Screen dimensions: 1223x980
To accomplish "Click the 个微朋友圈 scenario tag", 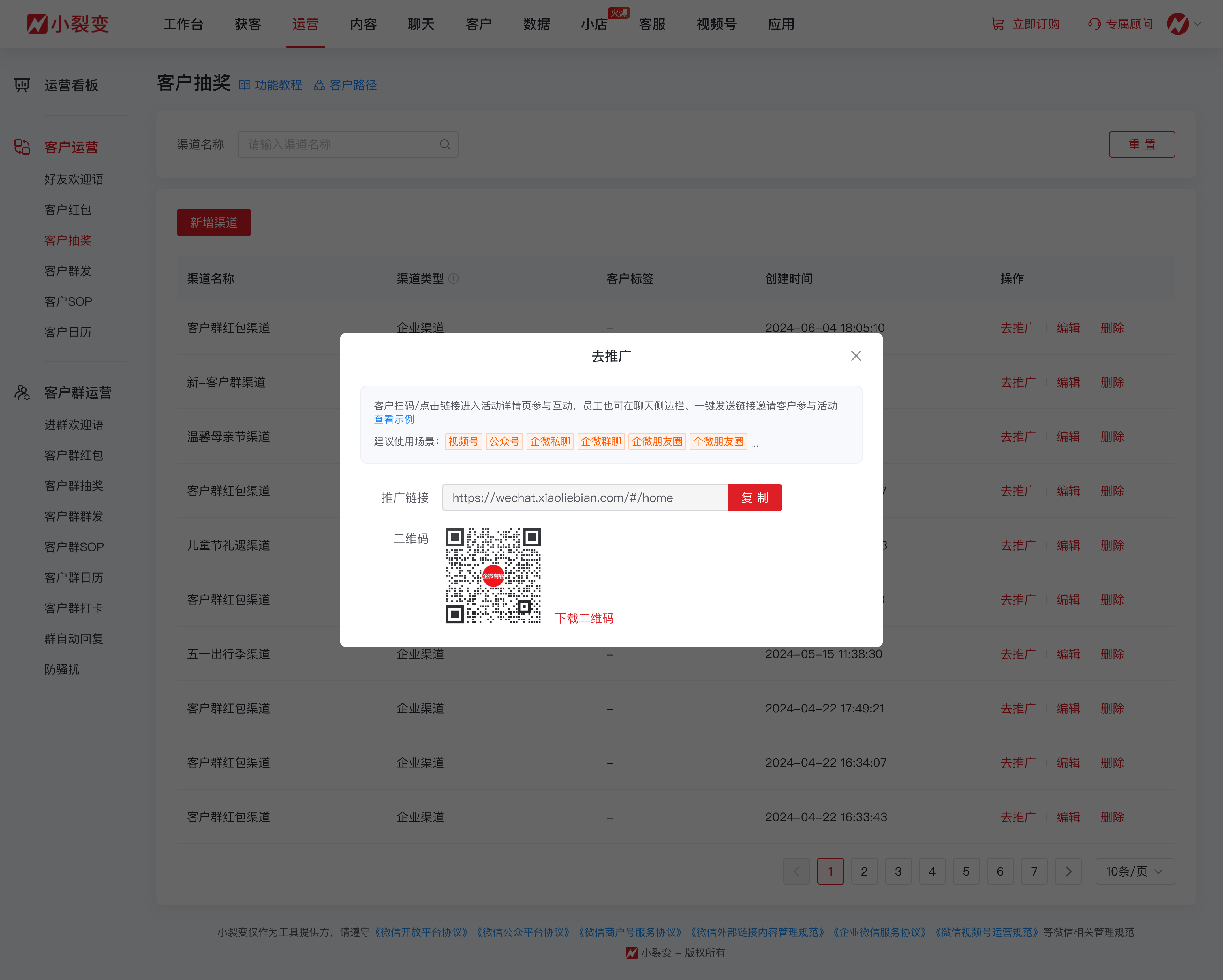I will tap(718, 441).
